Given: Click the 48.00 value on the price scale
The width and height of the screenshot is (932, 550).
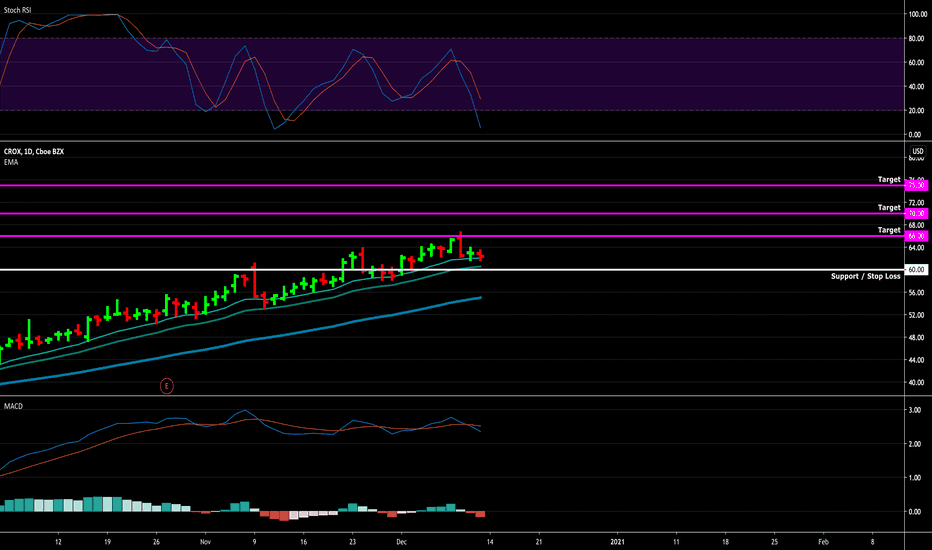Looking at the screenshot, I should tap(916, 338).
